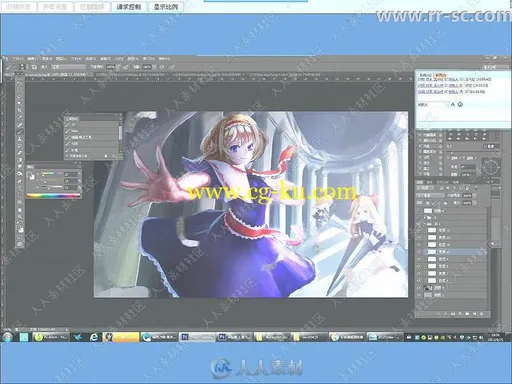Viewport: 512px width, 384px height.
Task: Toggle Quick Mask mode in the toolbox
Action: [x=20, y=238]
